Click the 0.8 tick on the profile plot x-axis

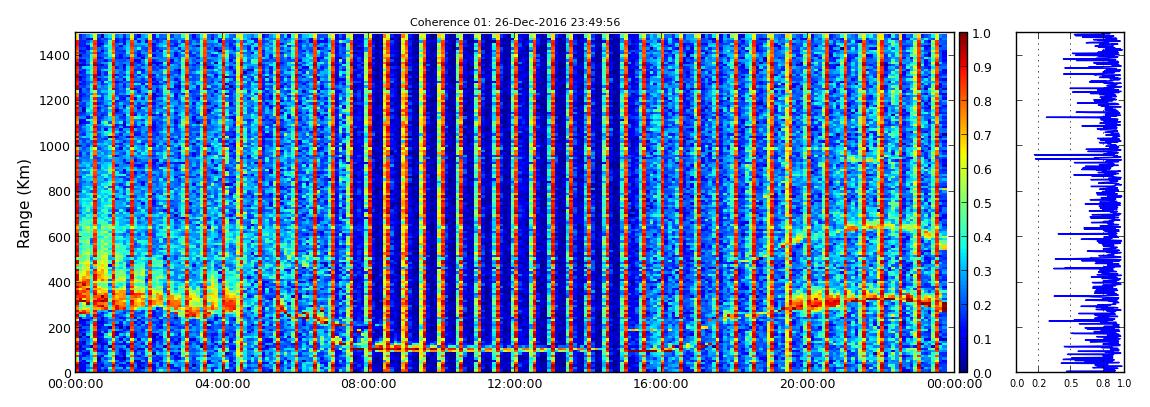click(x=1102, y=384)
